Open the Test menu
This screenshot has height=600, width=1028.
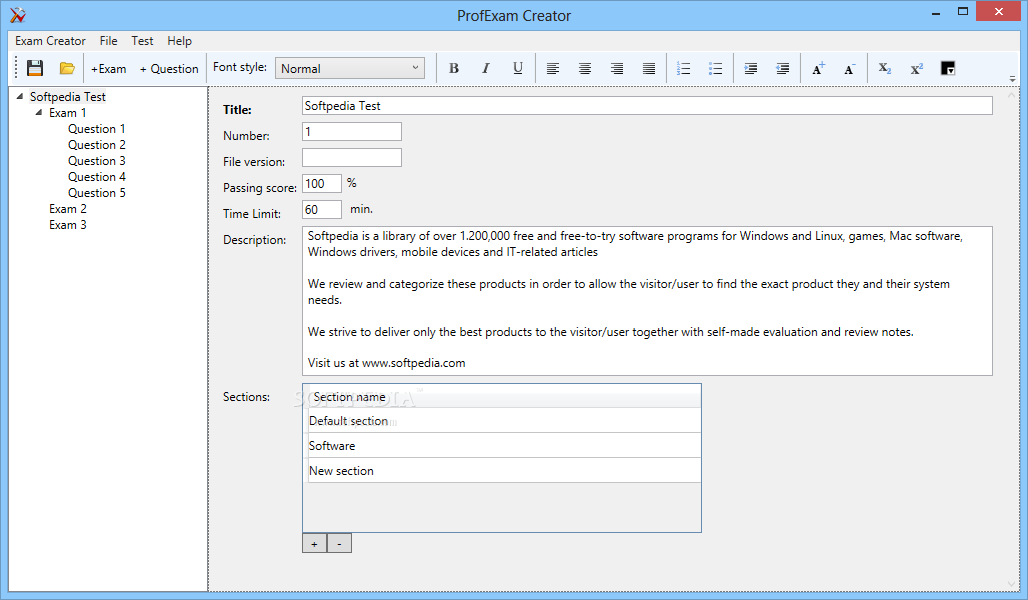[x=142, y=41]
